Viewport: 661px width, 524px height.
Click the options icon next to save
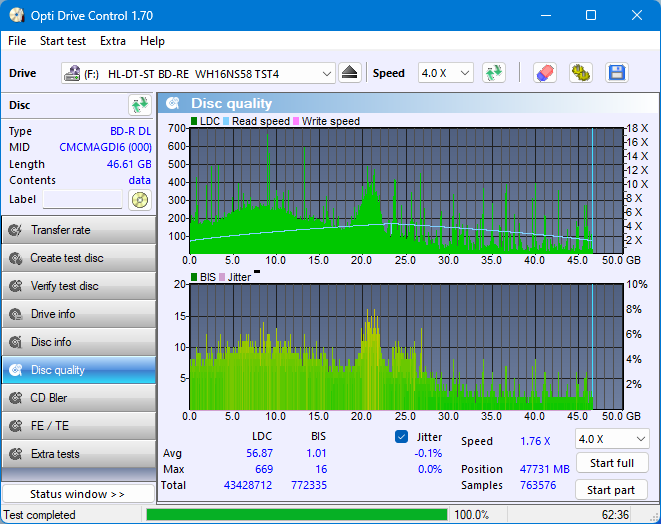click(580, 73)
